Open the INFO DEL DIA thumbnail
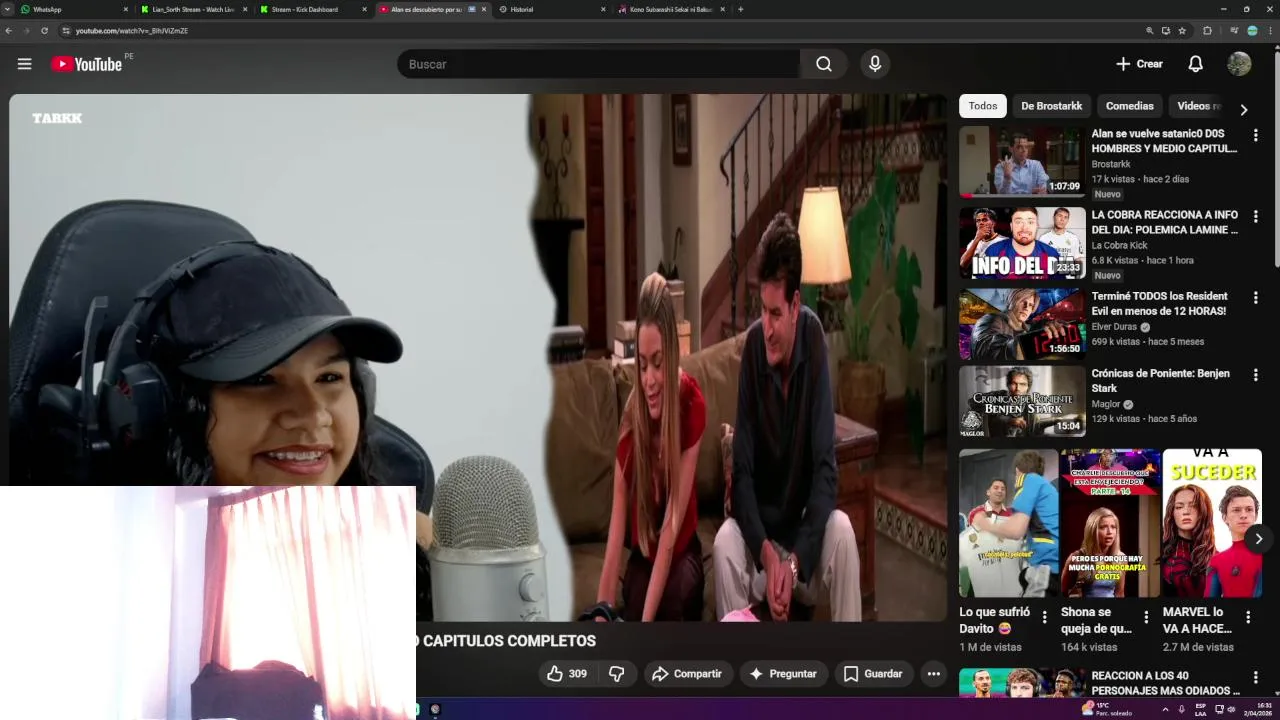 coord(1022,243)
